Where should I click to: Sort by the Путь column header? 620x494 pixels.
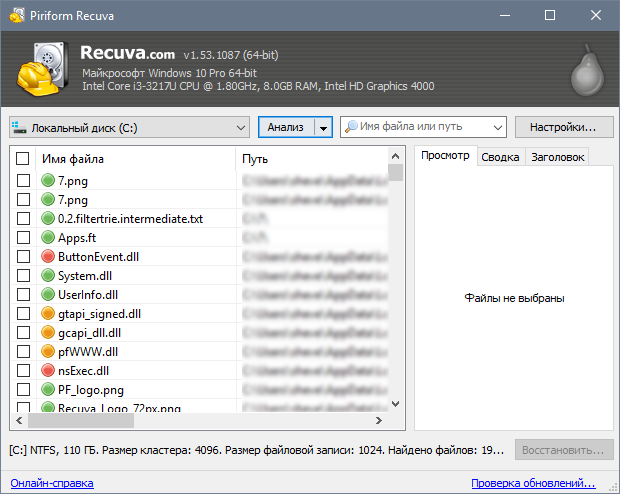312,159
